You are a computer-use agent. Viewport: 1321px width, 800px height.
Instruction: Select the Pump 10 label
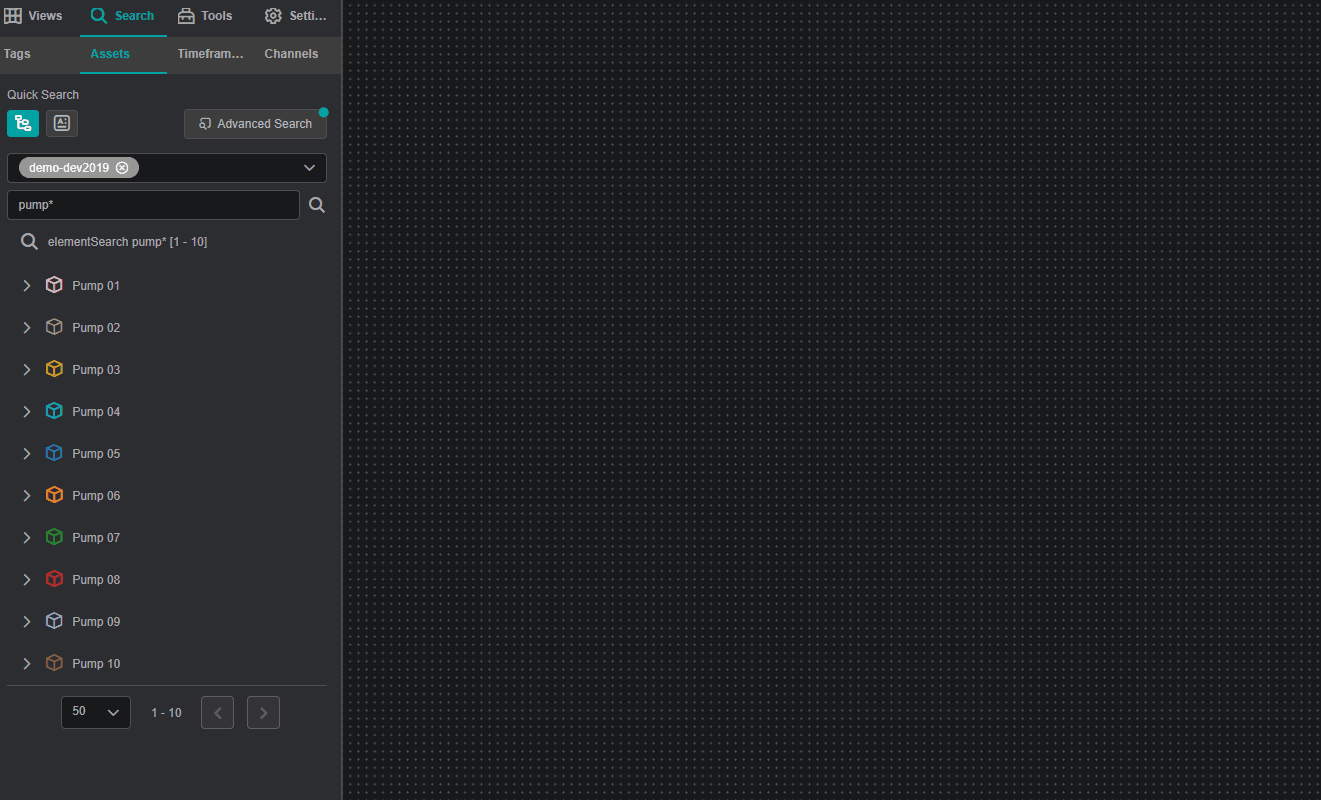pos(96,664)
